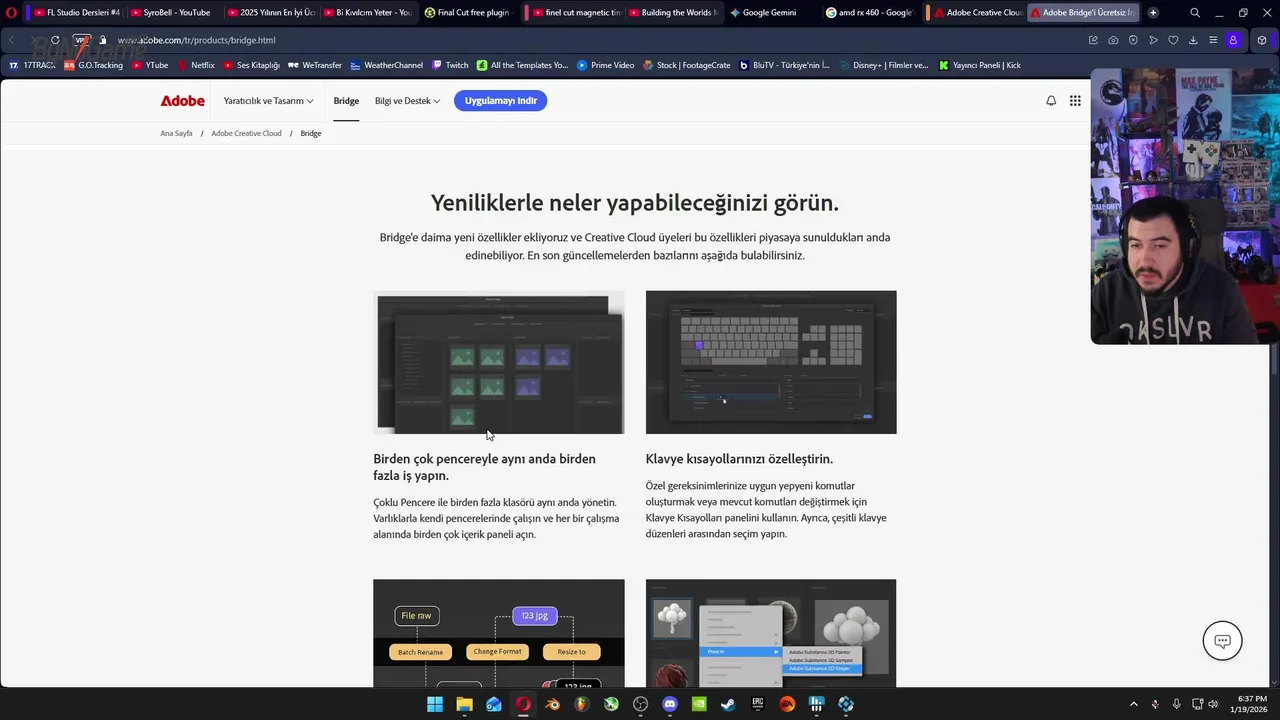Open Netflix bookmark
1280x720 pixels.
[196, 65]
